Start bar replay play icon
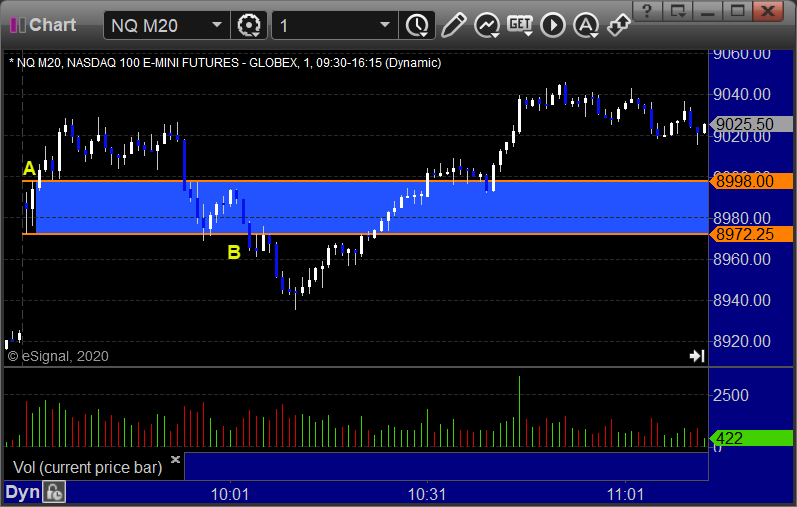This screenshot has height=507, width=797. (x=553, y=25)
